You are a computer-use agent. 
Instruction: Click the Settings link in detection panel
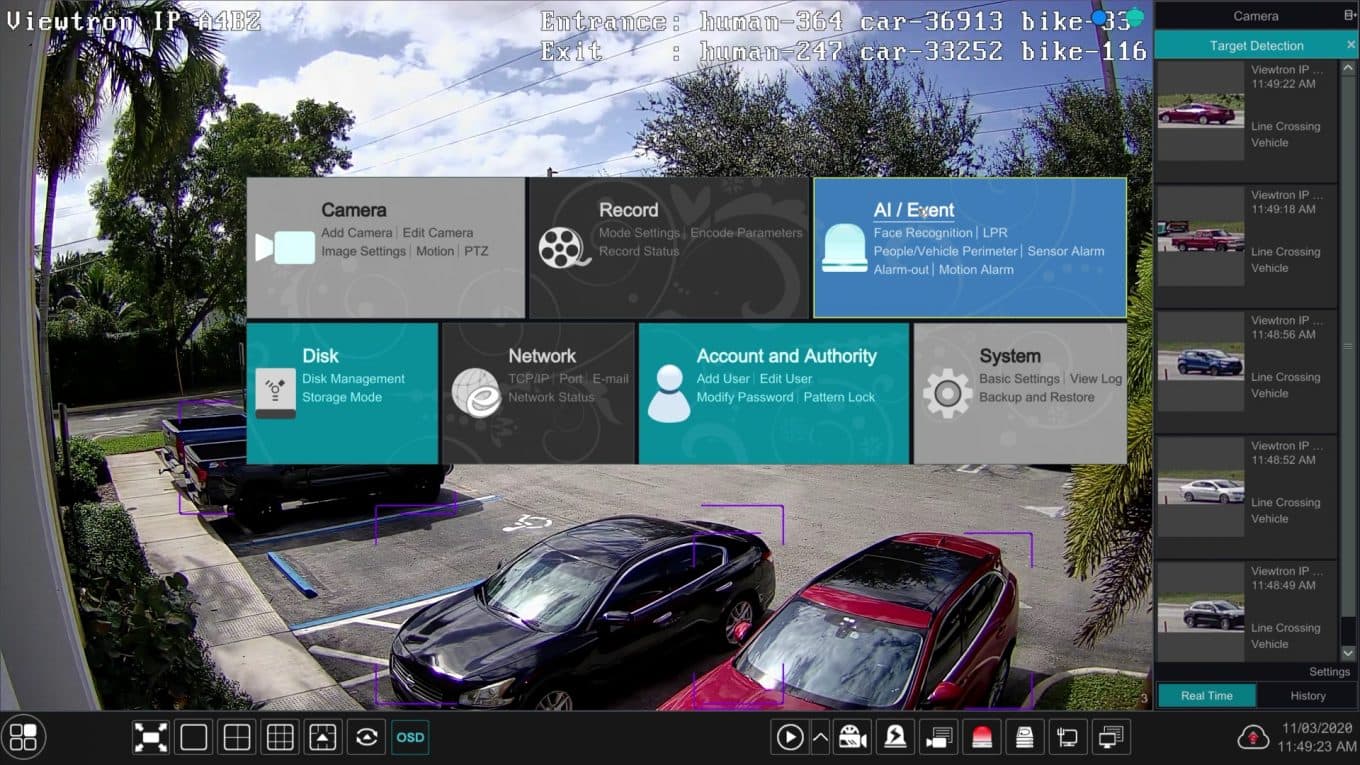[1329, 672]
